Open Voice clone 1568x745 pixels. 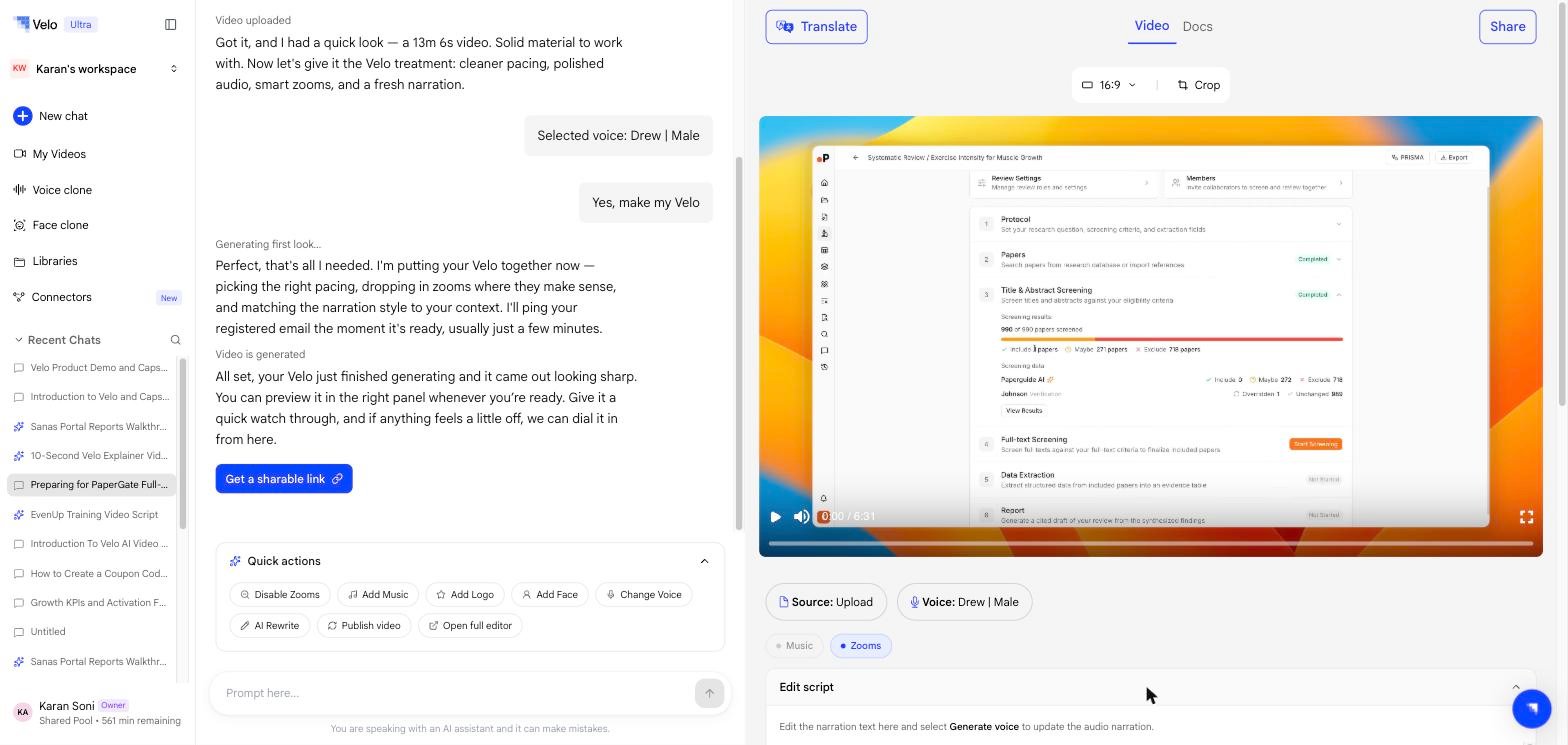53,190
